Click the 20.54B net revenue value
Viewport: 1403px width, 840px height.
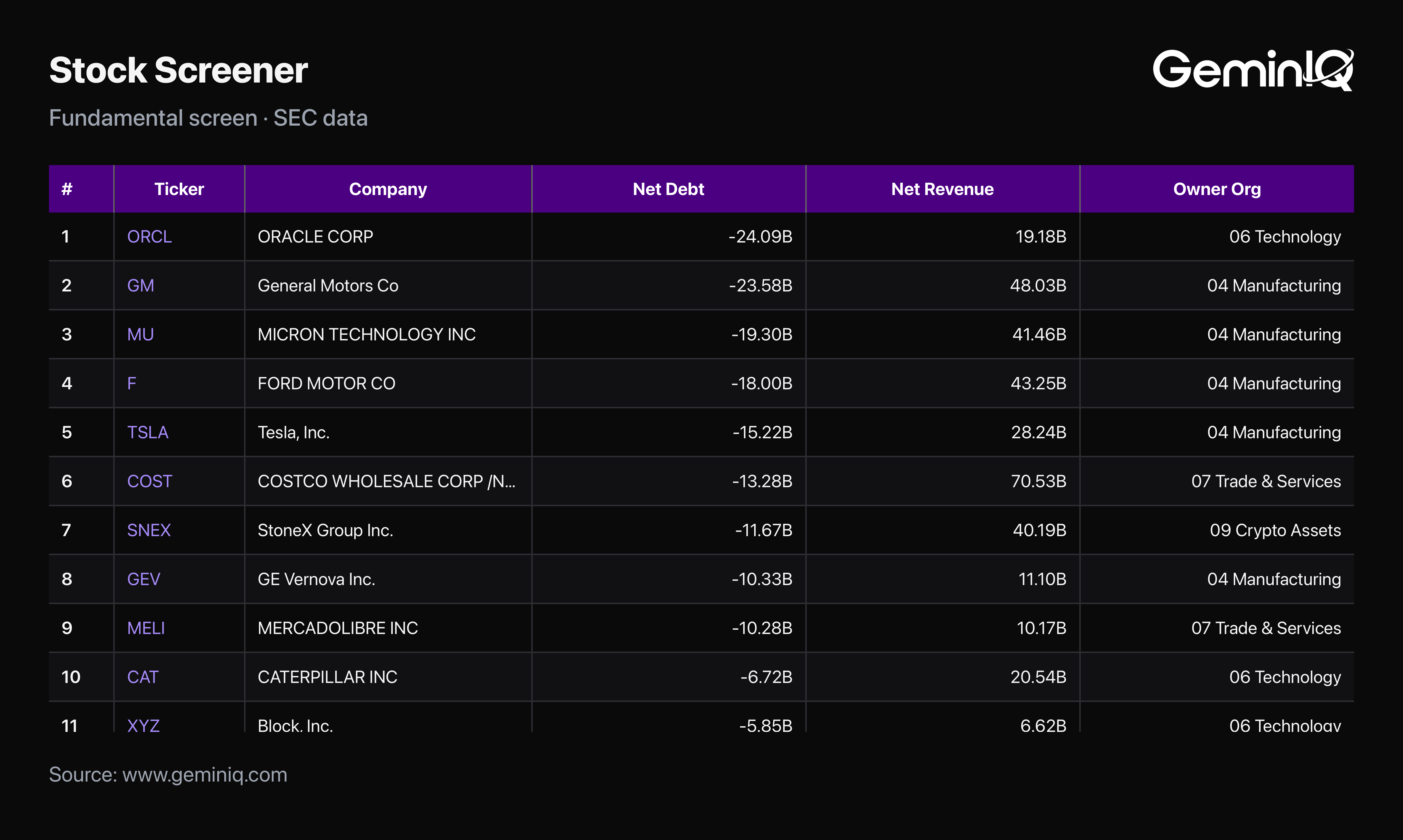pos(1038,677)
